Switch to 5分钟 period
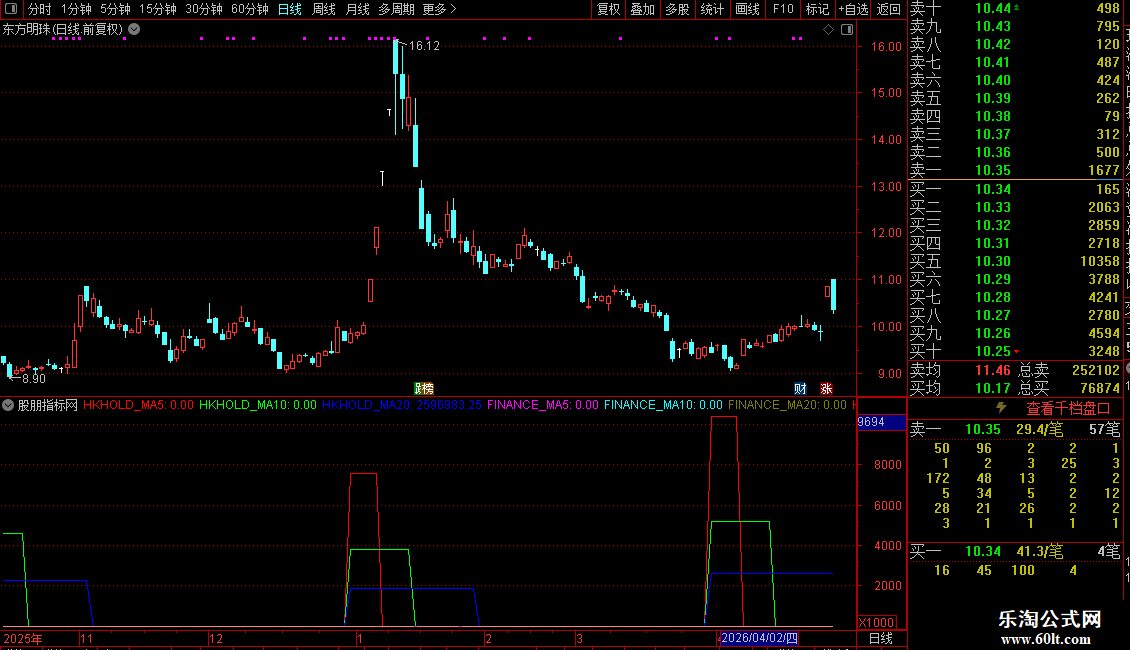 [115, 9]
